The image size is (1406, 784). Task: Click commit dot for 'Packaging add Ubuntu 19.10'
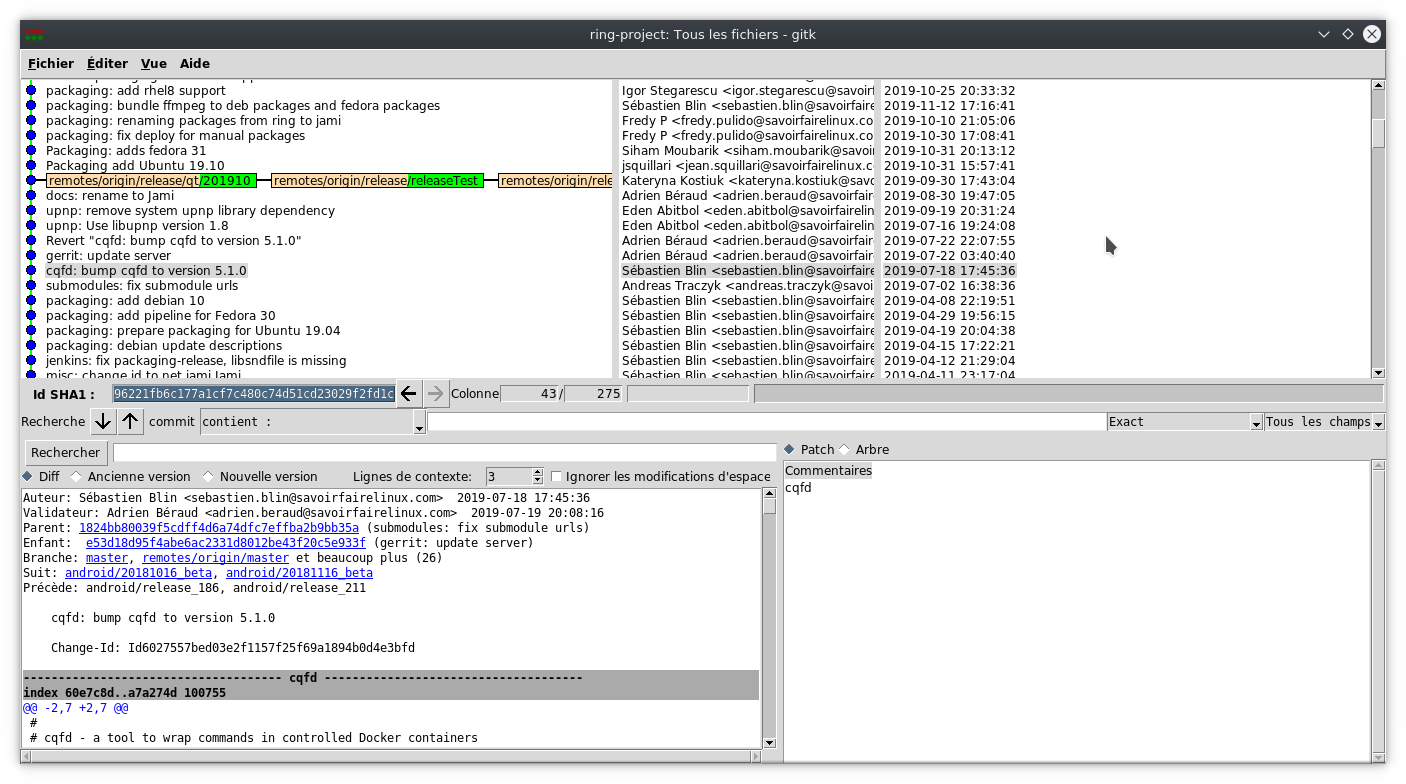click(x=31, y=166)
